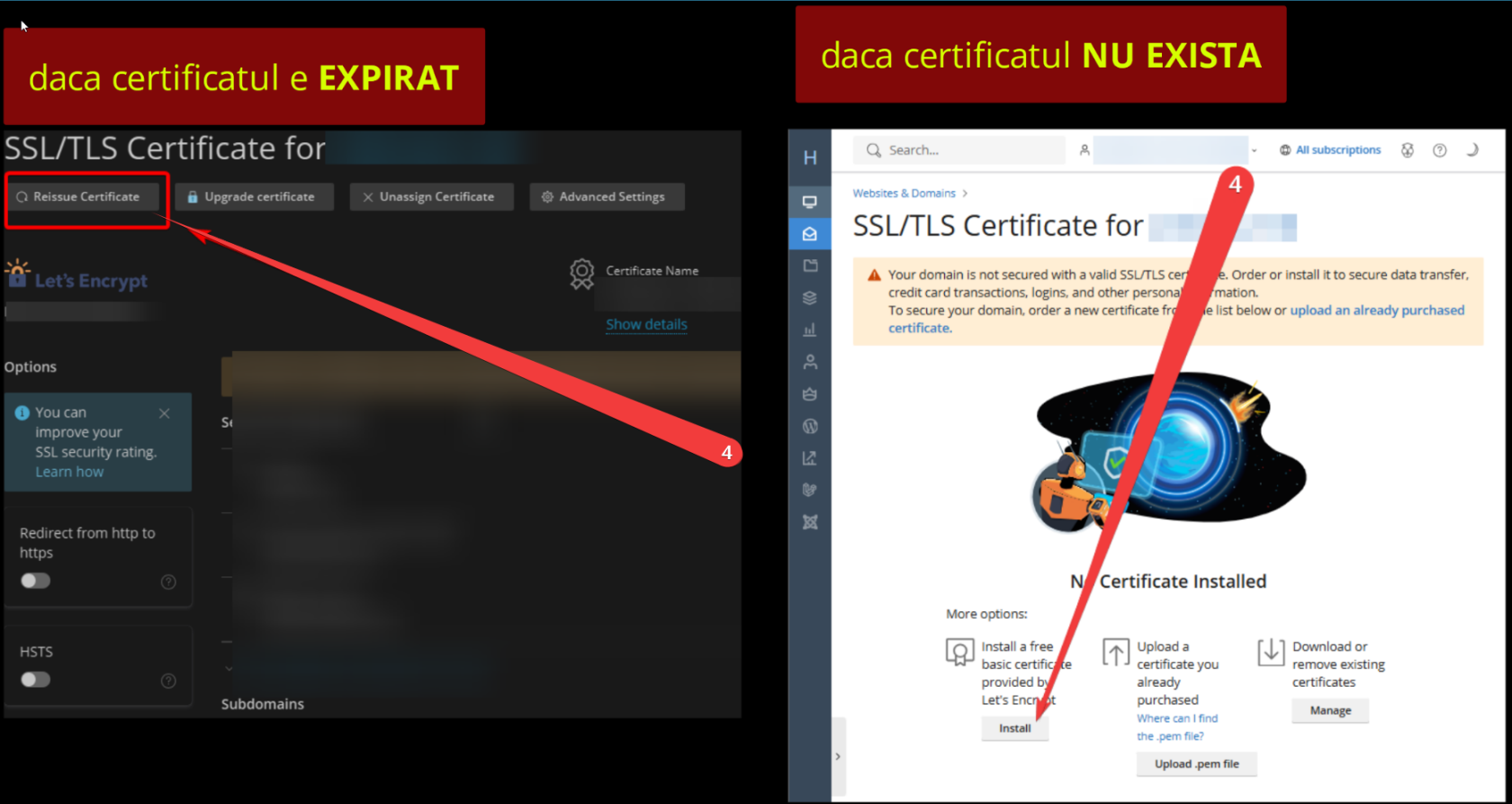Image resolution: width=1512 pixels, height=804 pixels.
Task: Open help for Redirect from http to https
Action: coord(168,582)
